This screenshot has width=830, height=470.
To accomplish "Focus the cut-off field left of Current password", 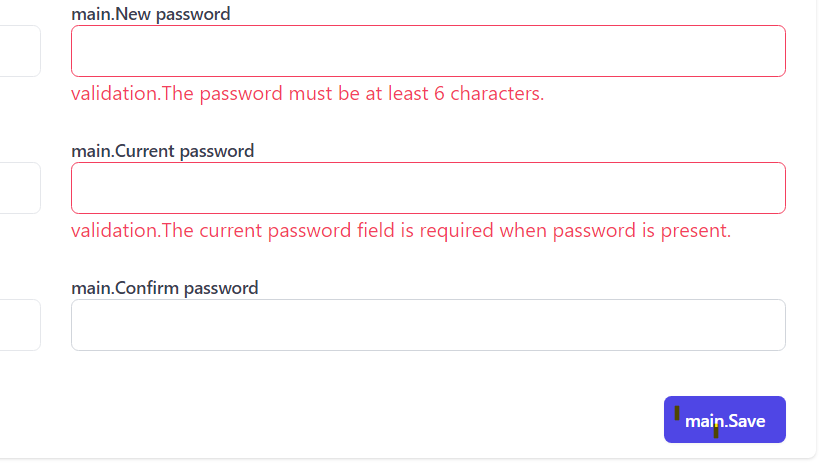I will [20, 188].
